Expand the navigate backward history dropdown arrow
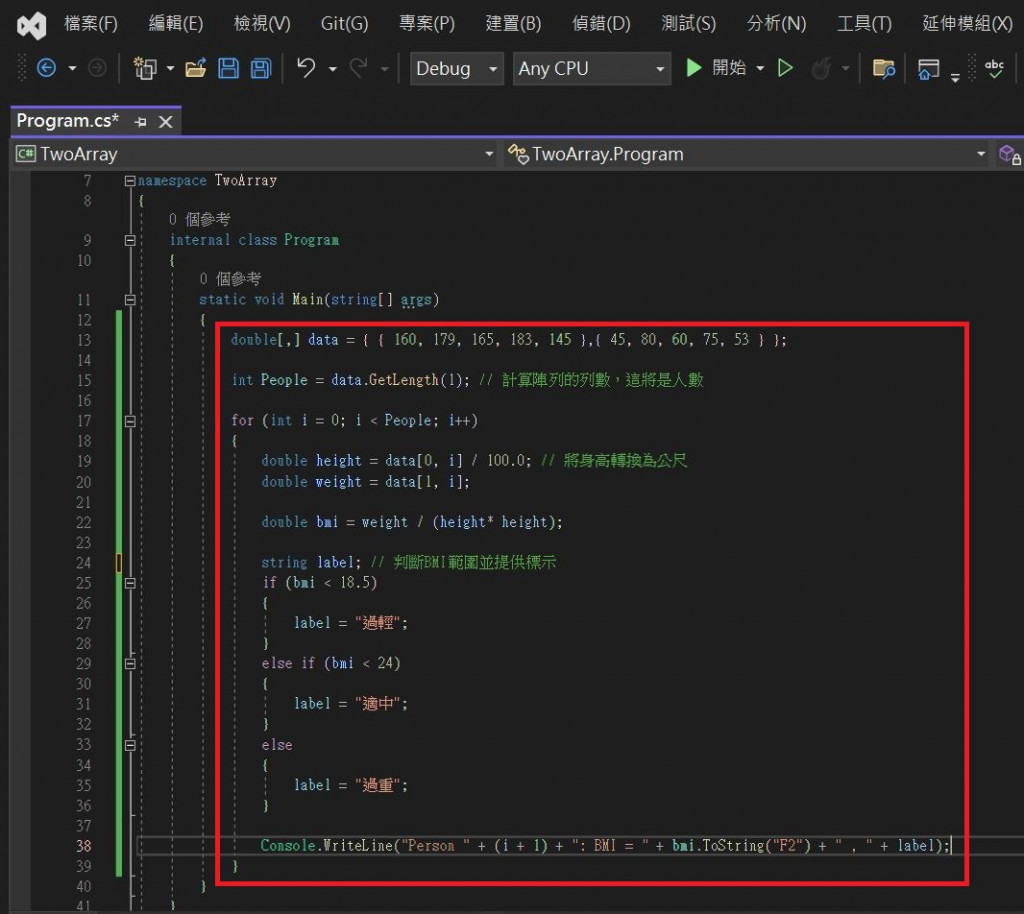Screen dimensions: 1024x914 tap(72, 69)
